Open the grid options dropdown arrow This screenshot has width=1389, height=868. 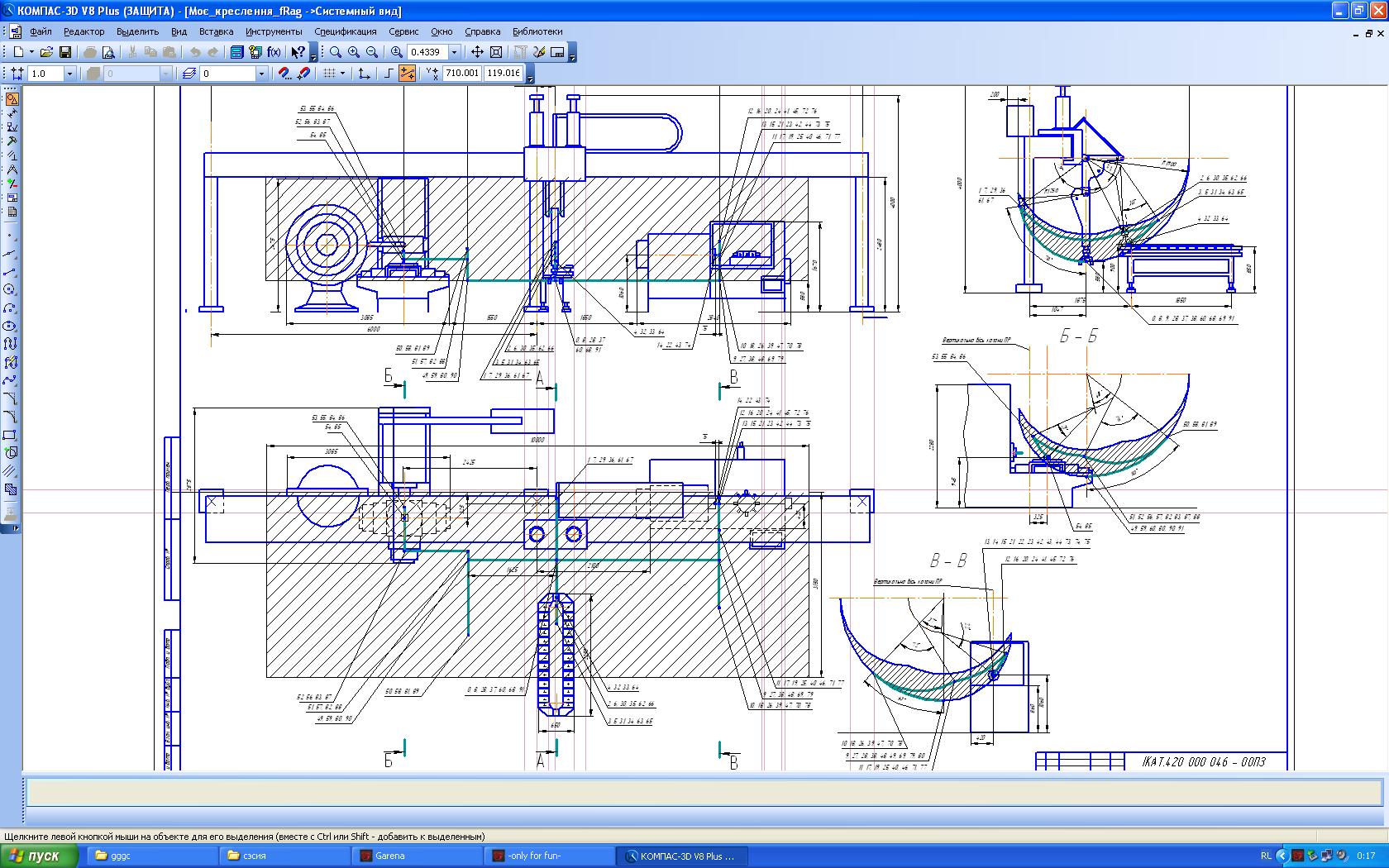343,74
